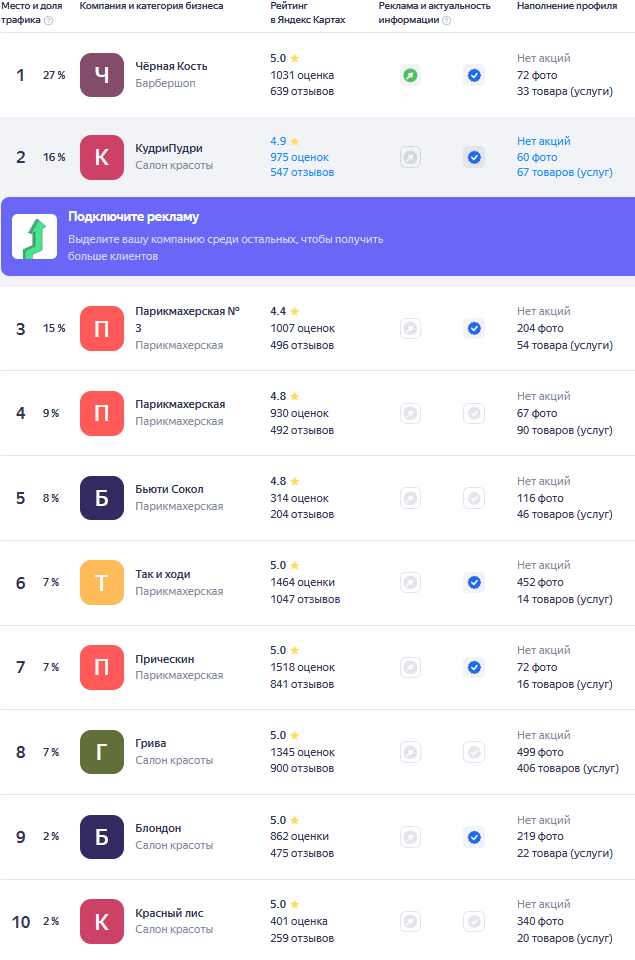Image resolution: width=635 pixels, height=960 pixels.
Task: Click the grey verified badge for Грива
Action: [x=474, y=752]
